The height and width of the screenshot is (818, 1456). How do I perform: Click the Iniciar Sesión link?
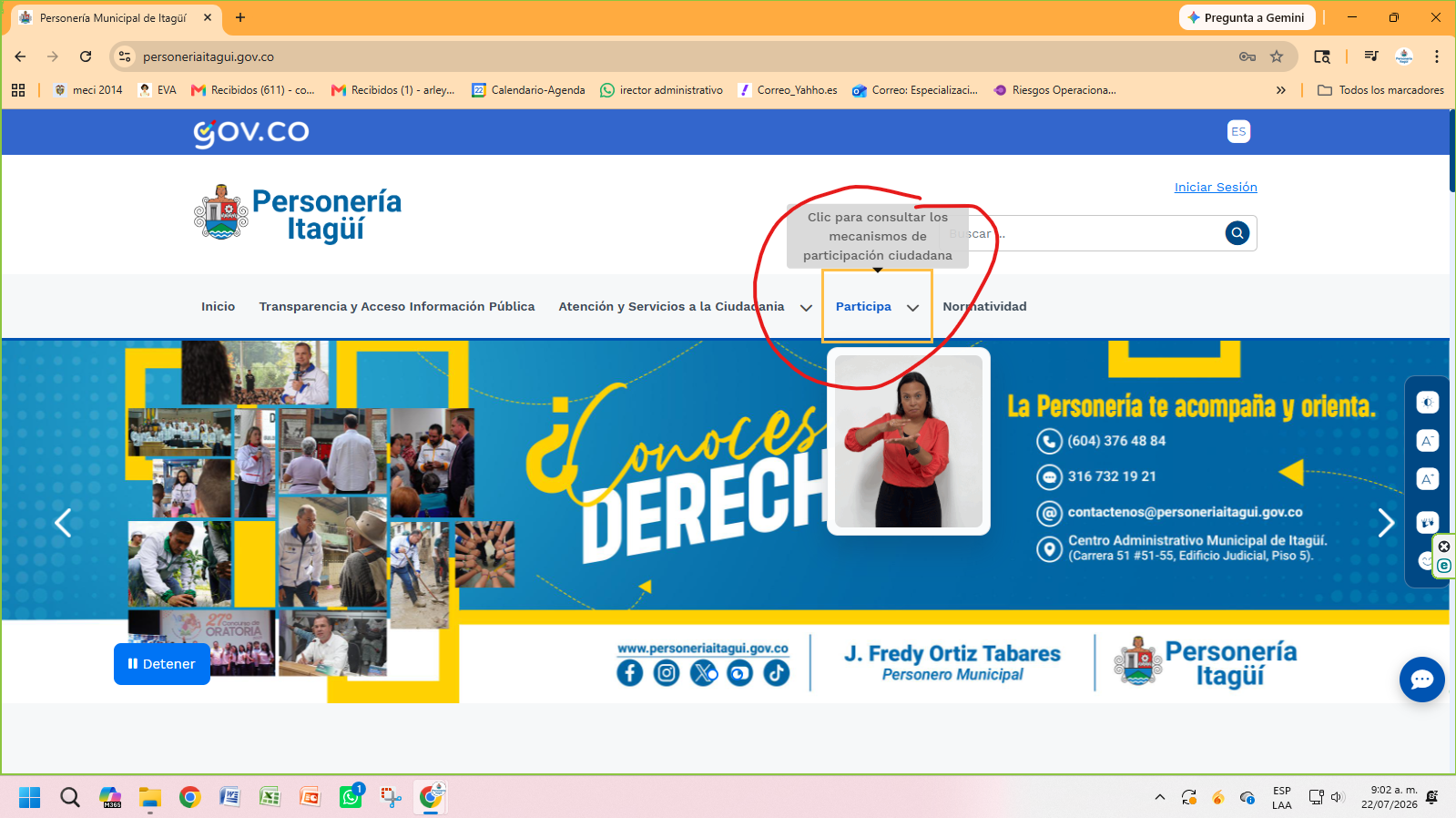pos(1216,187)
